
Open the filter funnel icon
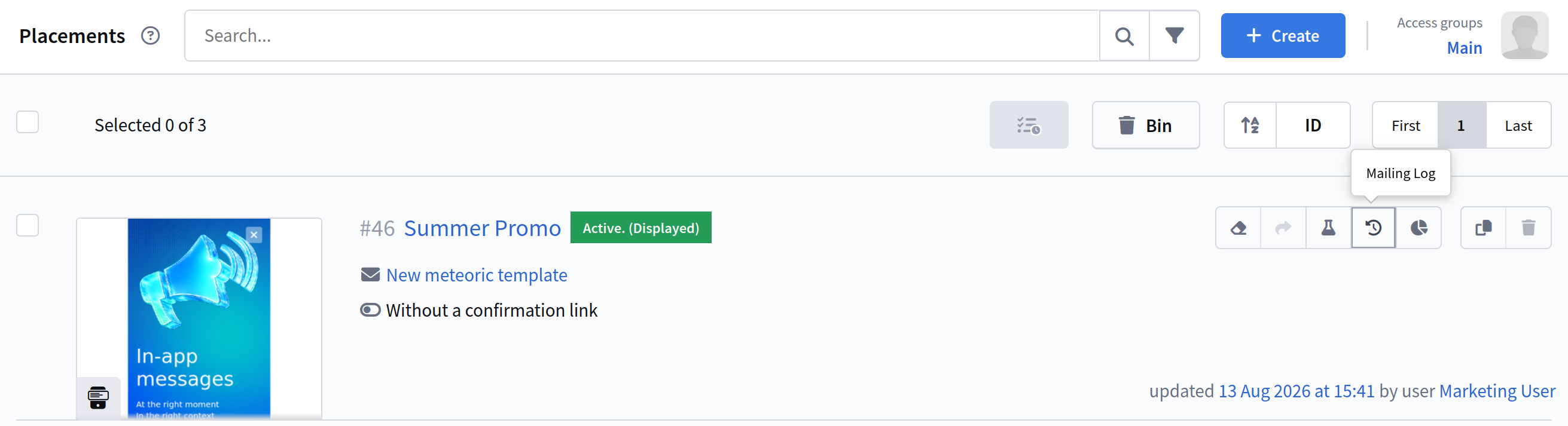tap(1174, 36)
